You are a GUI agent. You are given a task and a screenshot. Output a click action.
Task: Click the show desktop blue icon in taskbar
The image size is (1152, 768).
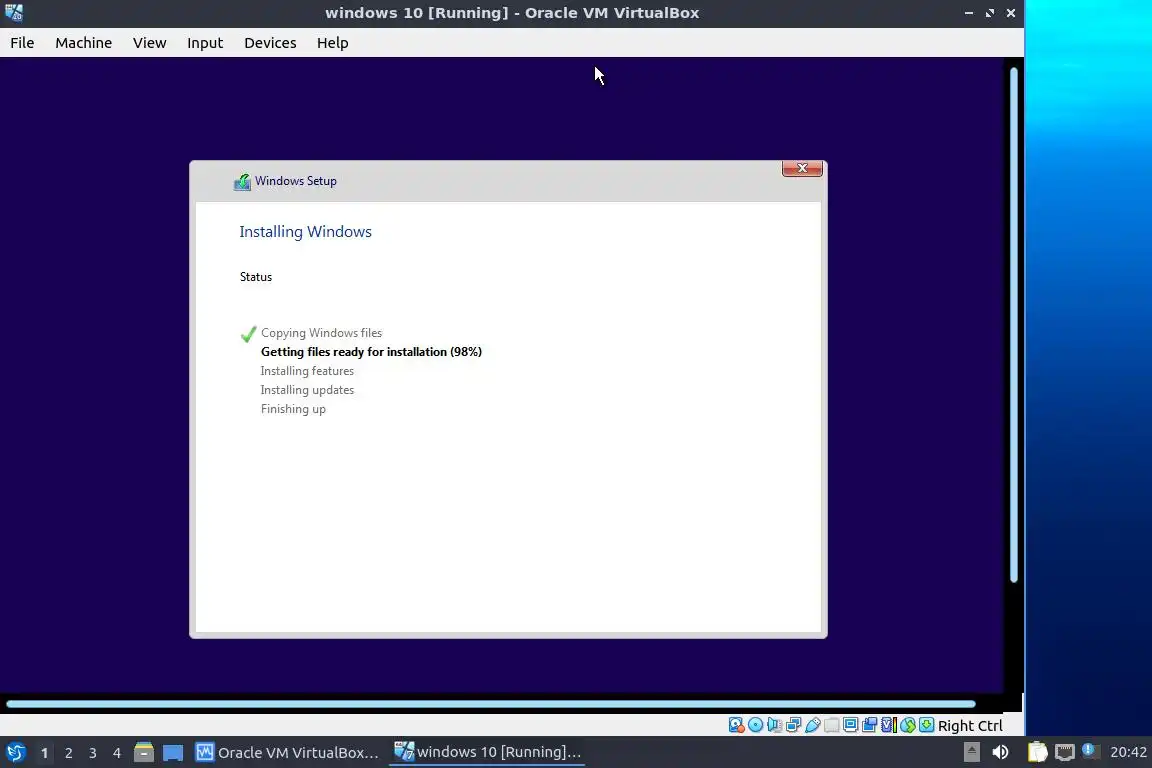173,753
